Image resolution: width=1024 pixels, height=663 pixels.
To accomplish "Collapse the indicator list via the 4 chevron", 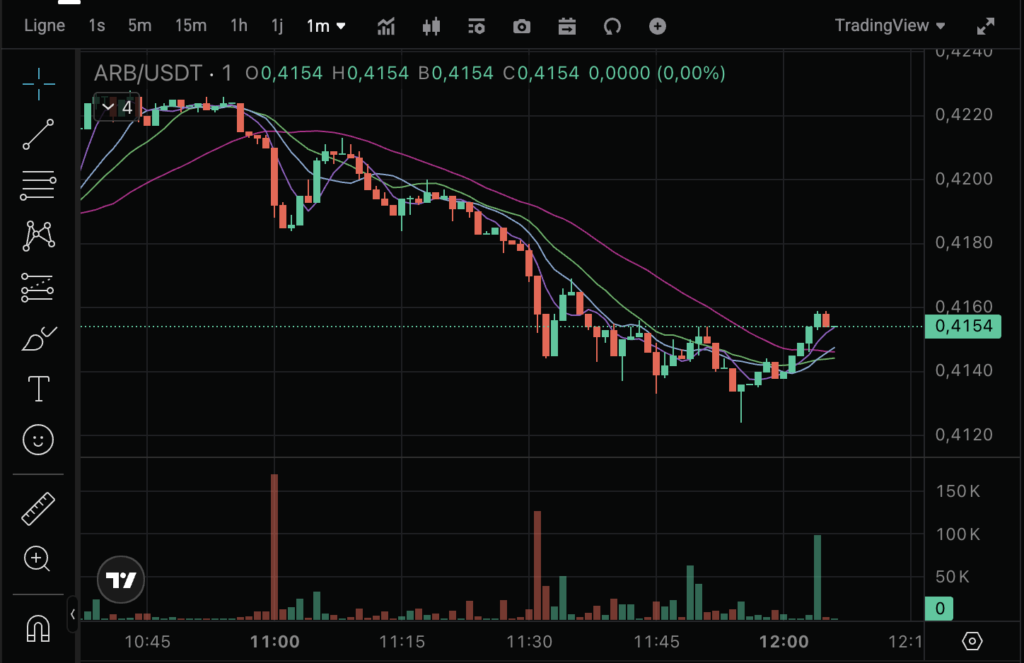I will [x=109, y=106].
